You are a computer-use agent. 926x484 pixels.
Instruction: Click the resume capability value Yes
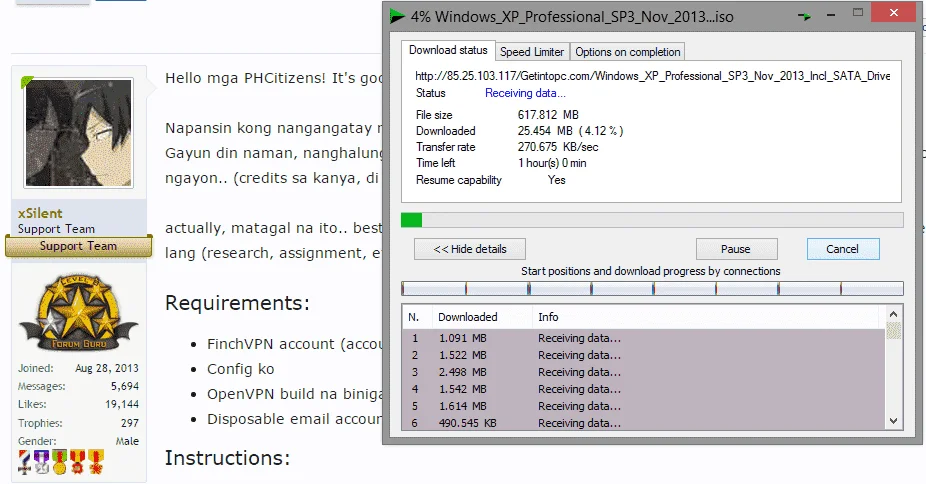(x=556, y=180)
